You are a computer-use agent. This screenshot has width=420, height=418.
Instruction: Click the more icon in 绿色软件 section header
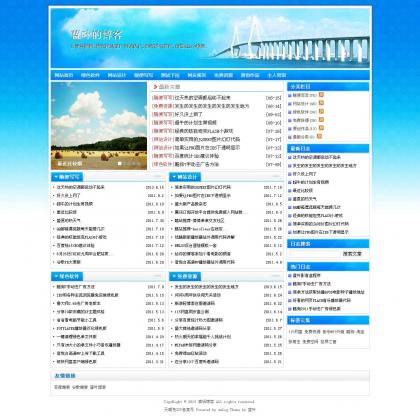157,276
